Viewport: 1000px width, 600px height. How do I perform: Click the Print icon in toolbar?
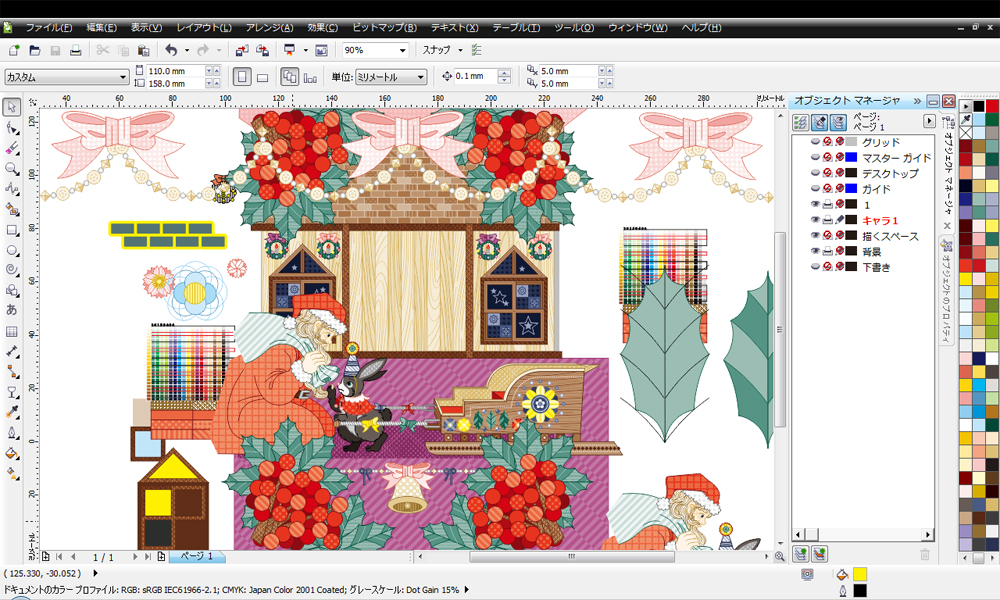[74, 50]
